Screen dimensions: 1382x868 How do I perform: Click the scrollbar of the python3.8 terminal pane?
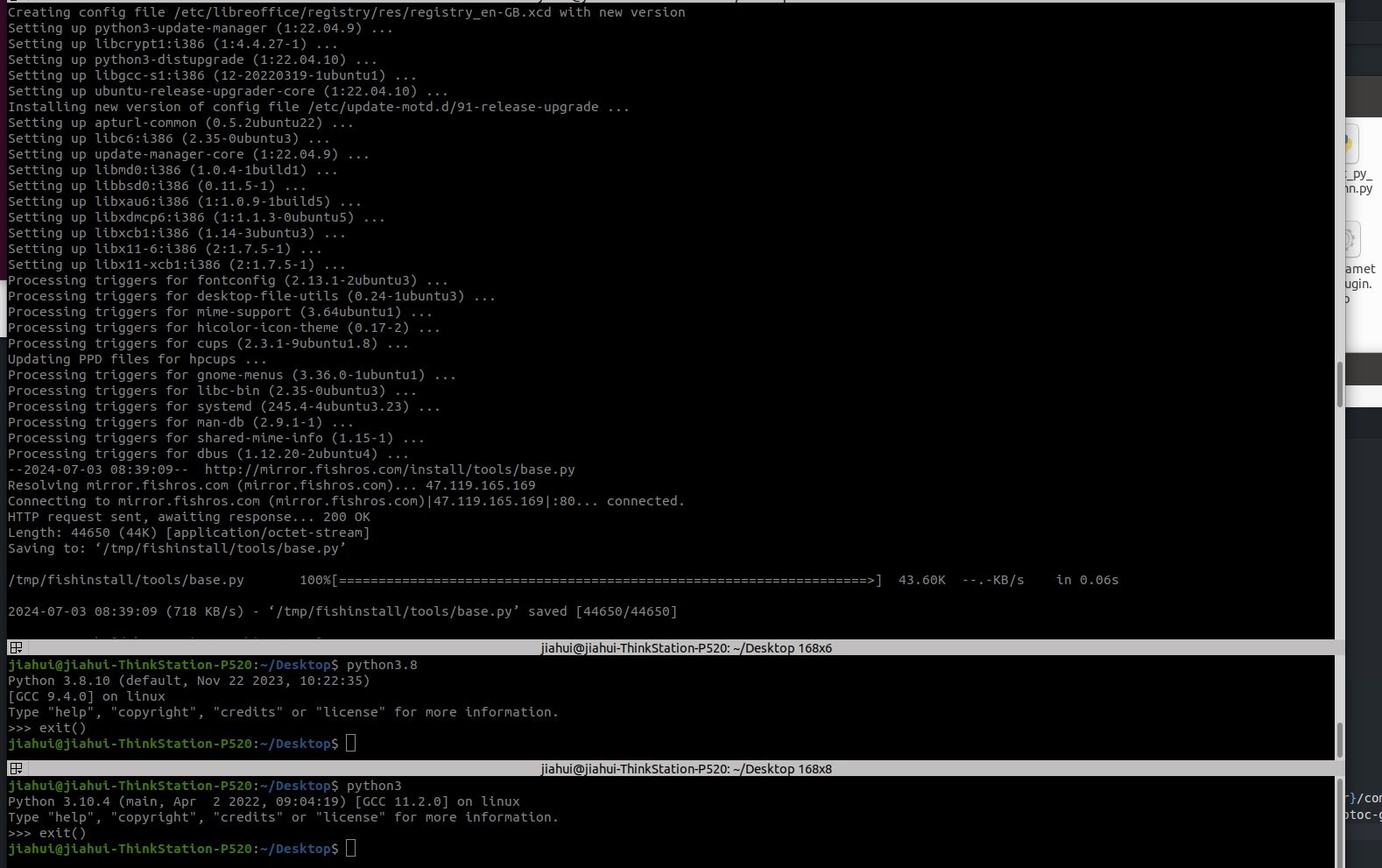coord(1339,740)
